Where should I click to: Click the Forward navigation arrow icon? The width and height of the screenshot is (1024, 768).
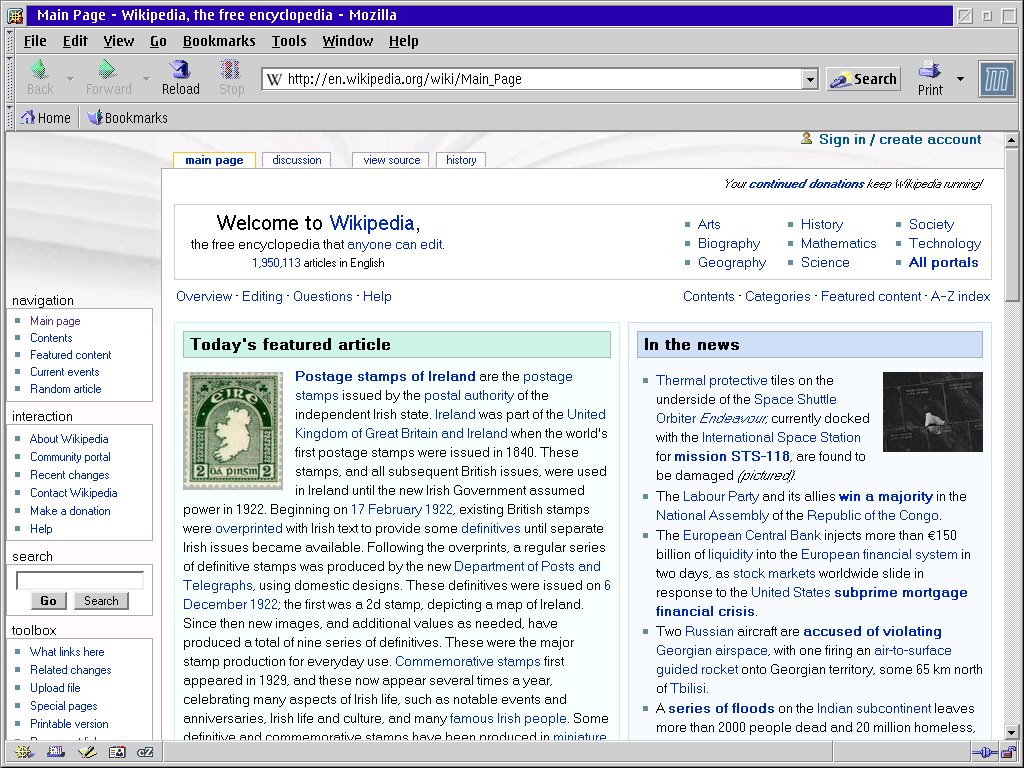[x=107, y=69]
